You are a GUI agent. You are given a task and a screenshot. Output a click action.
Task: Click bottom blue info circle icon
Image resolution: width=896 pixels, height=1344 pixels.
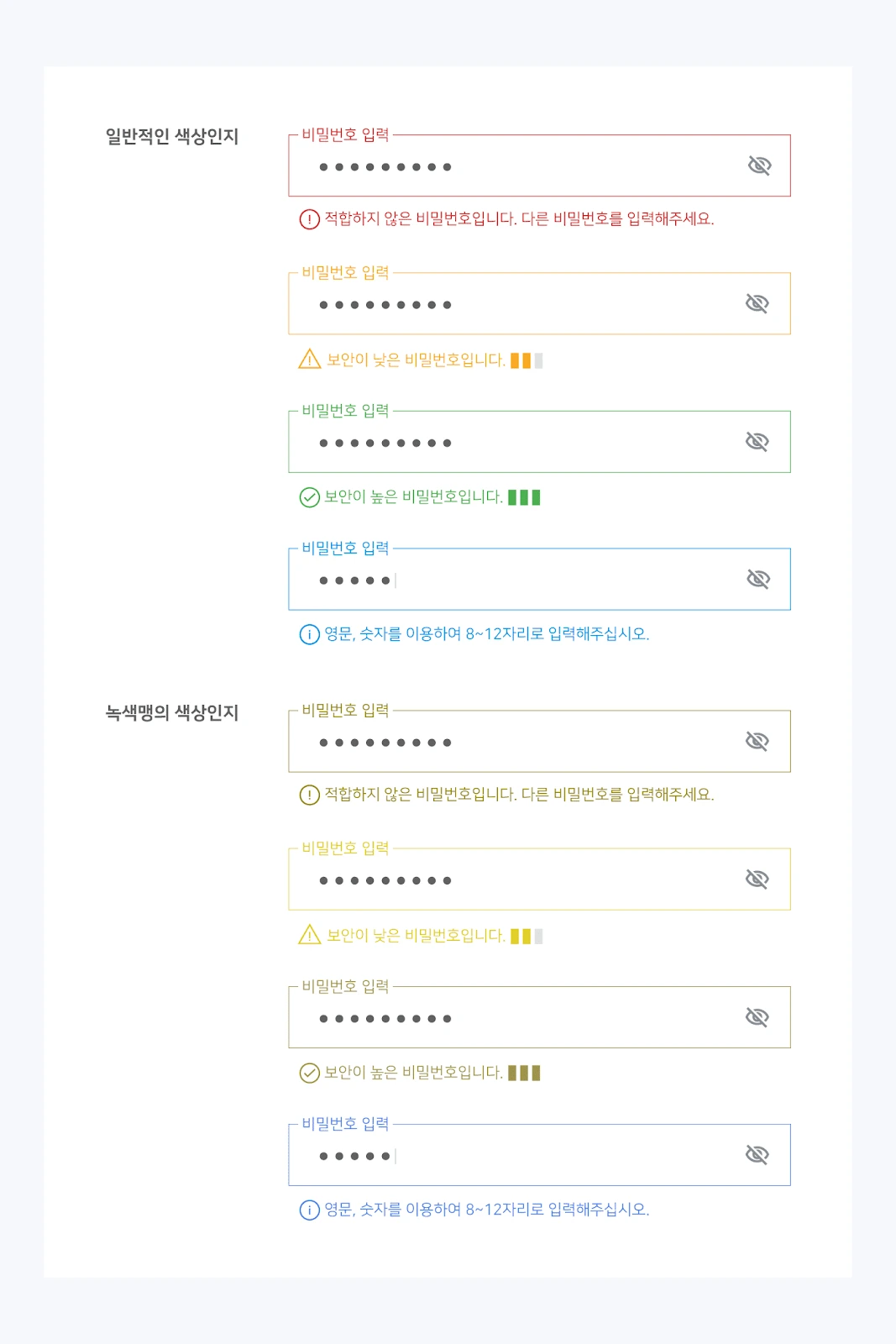click(309, 1210)
